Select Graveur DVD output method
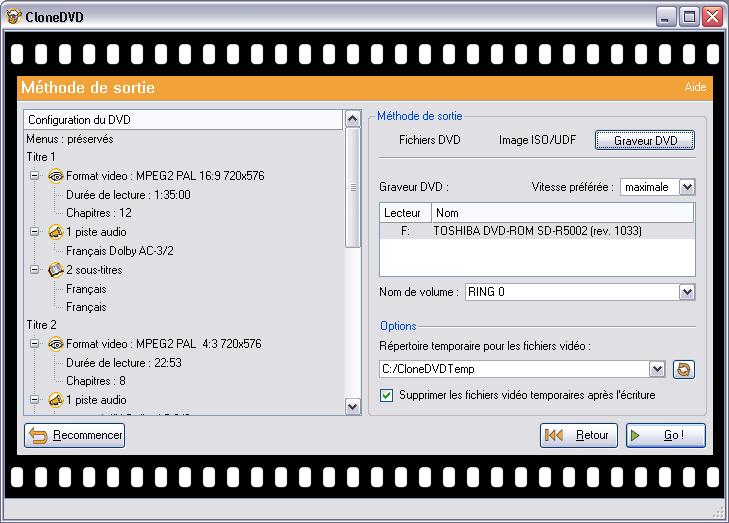 point(645,140)
